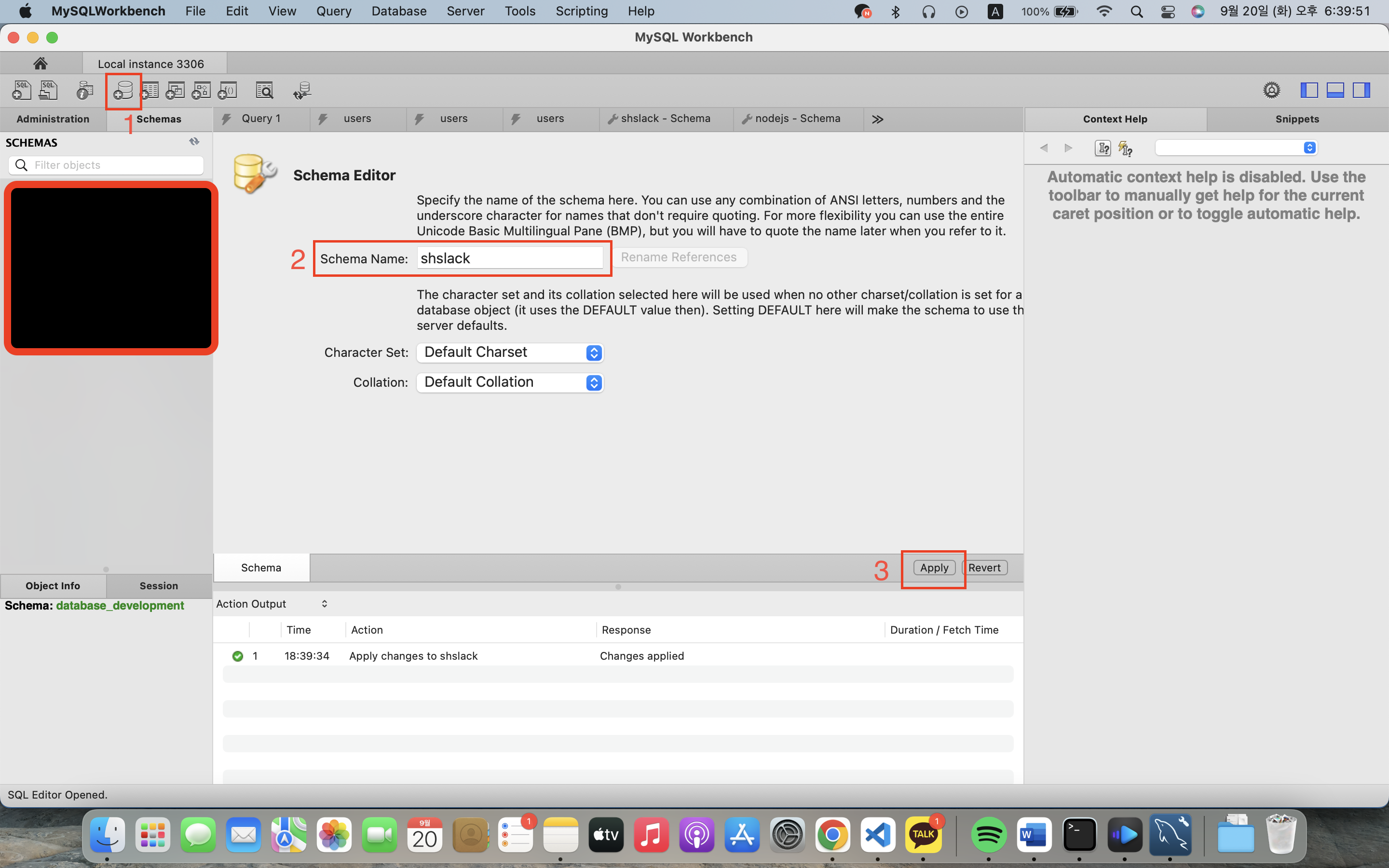Image resolution: width=1389 pixels, height=868 pixels.
Task: Focus the Schema Name input field
Action: pos(510,258)
